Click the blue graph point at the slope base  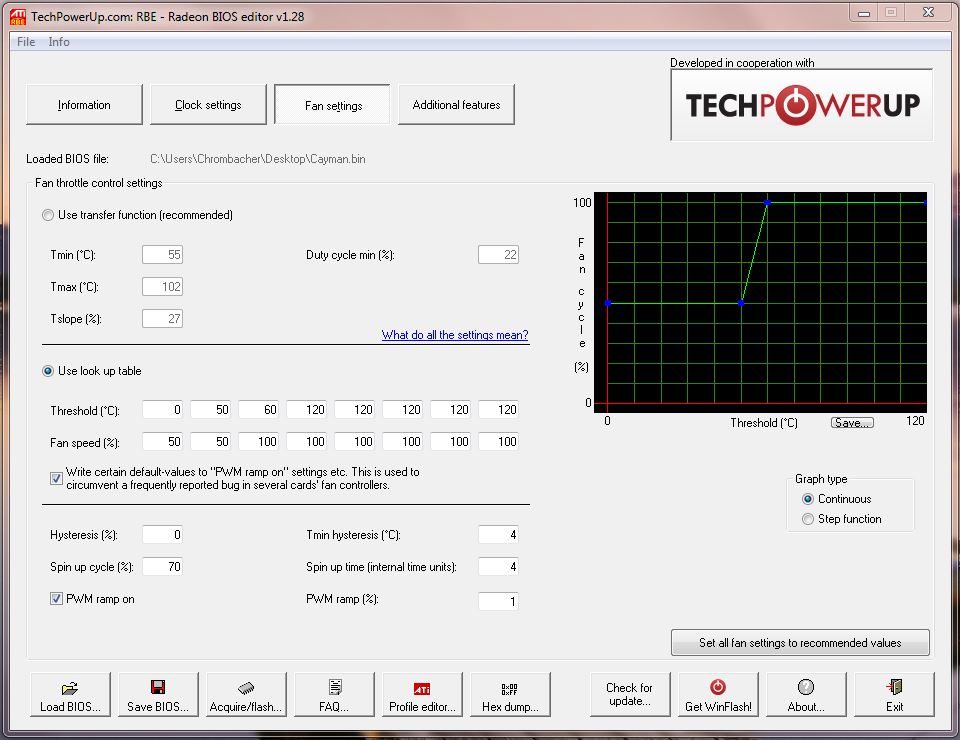pos(741,303)
